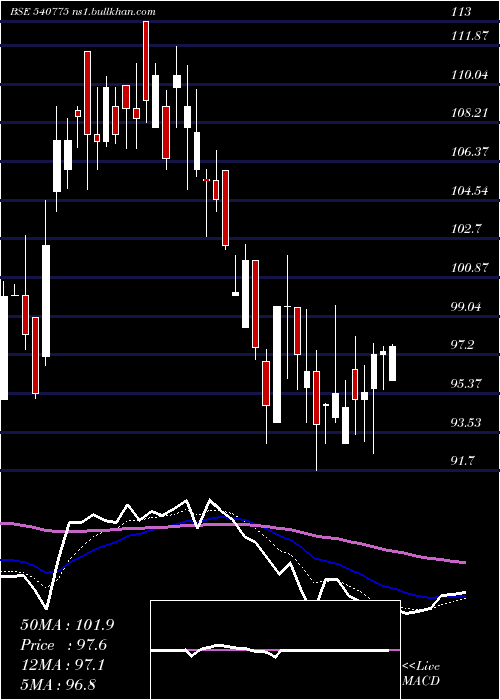Click the blue 12MA line at its right end
The image size is (500, 700).
(x=463, y=596)
